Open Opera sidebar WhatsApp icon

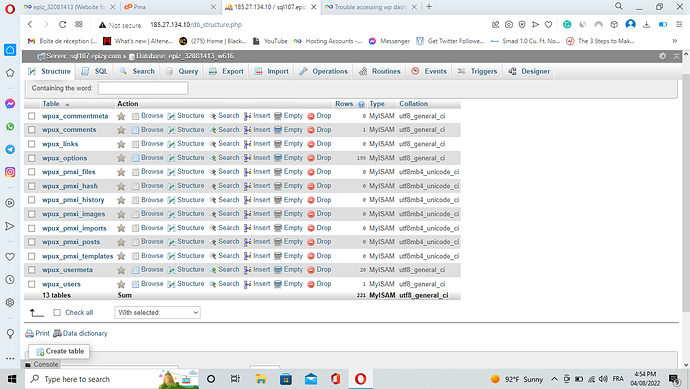click(10, 127)
